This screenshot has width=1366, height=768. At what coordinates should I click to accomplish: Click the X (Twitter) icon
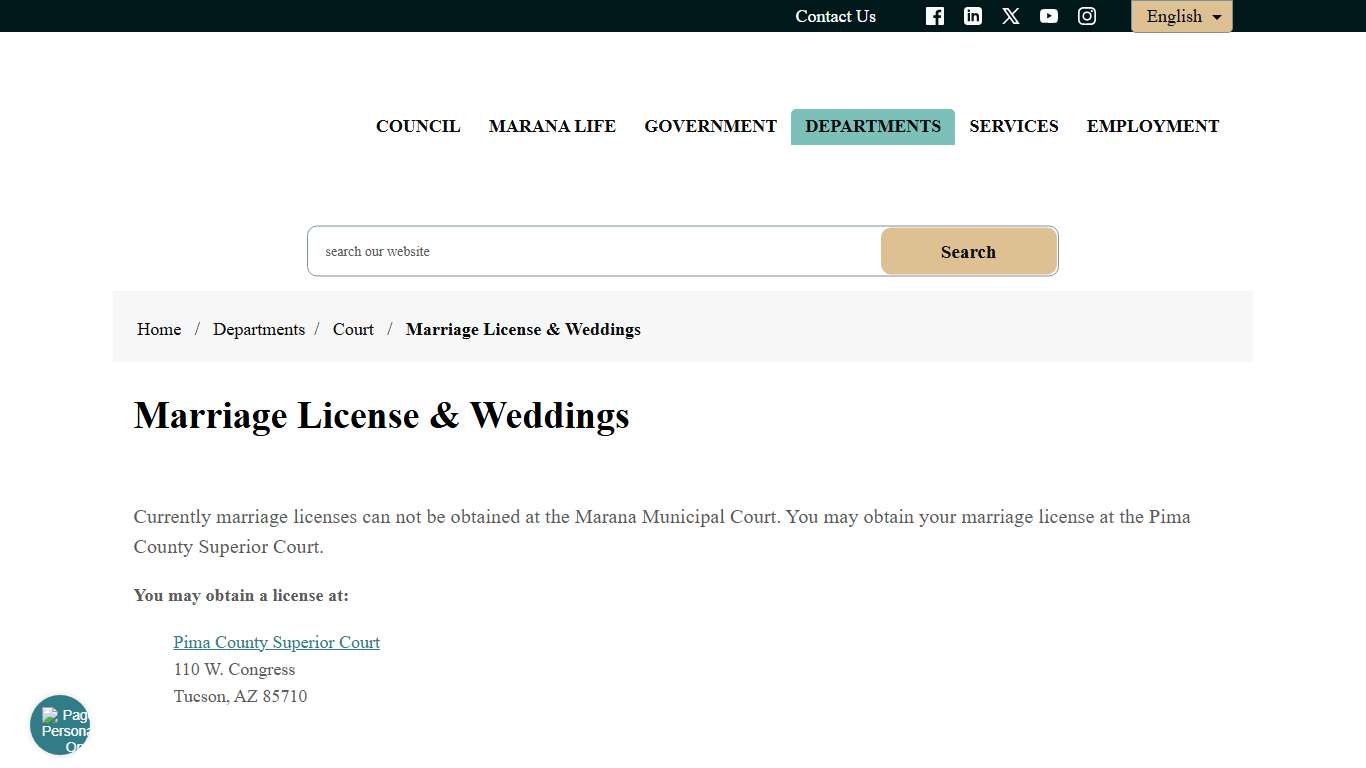tap(1010, 16)
